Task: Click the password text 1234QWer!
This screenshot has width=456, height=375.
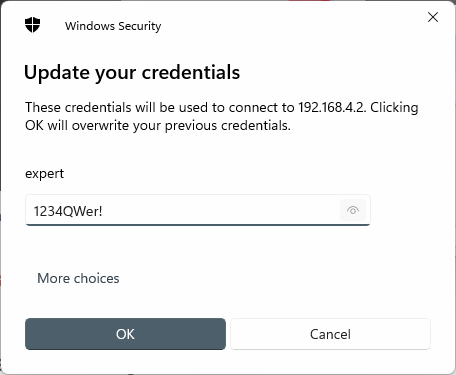Action: coord(68,211)
